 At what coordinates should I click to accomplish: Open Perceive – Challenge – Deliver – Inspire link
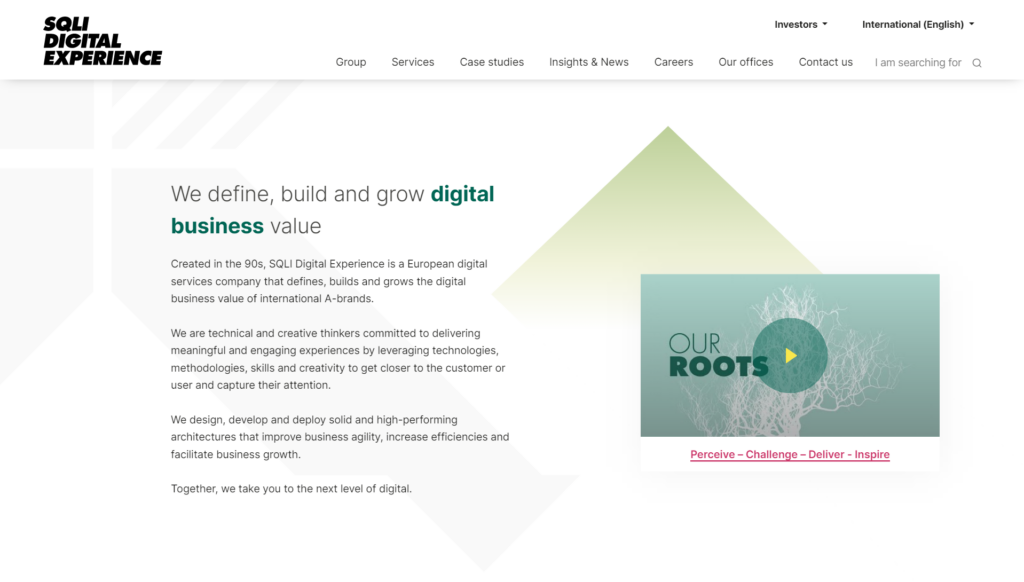pyautogui.click(x=790, y=455)
